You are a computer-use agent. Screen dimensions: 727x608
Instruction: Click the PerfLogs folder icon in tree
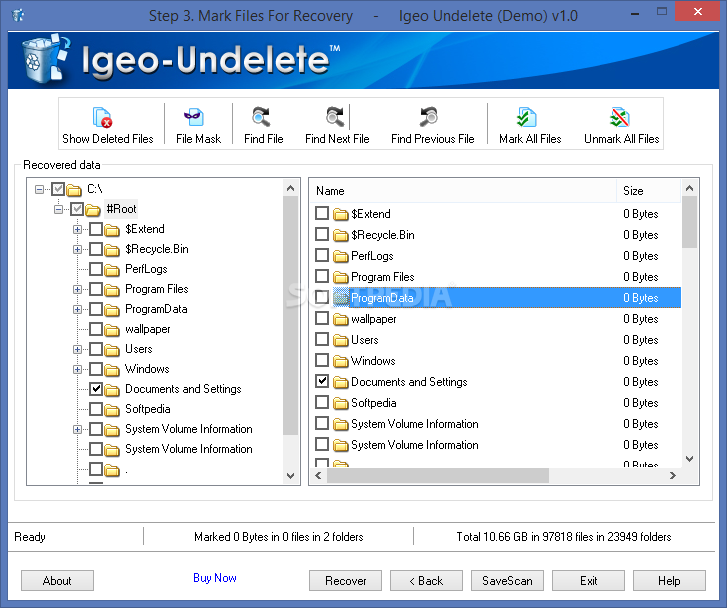112,269
